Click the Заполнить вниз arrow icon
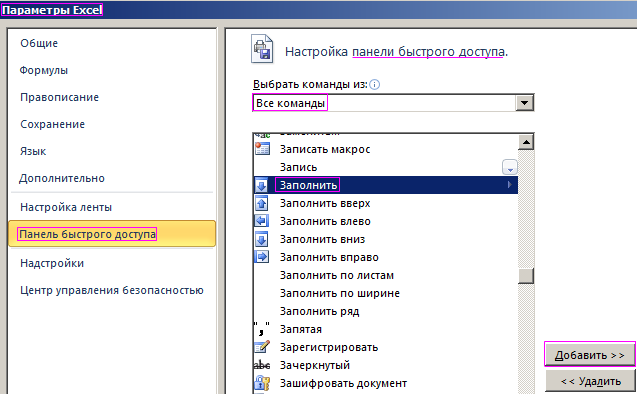637x394 pixels. point(262,239)
